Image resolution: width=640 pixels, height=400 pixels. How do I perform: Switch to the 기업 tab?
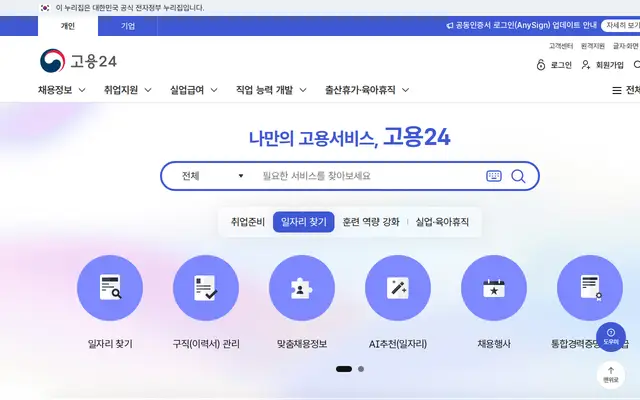[128, 26]
